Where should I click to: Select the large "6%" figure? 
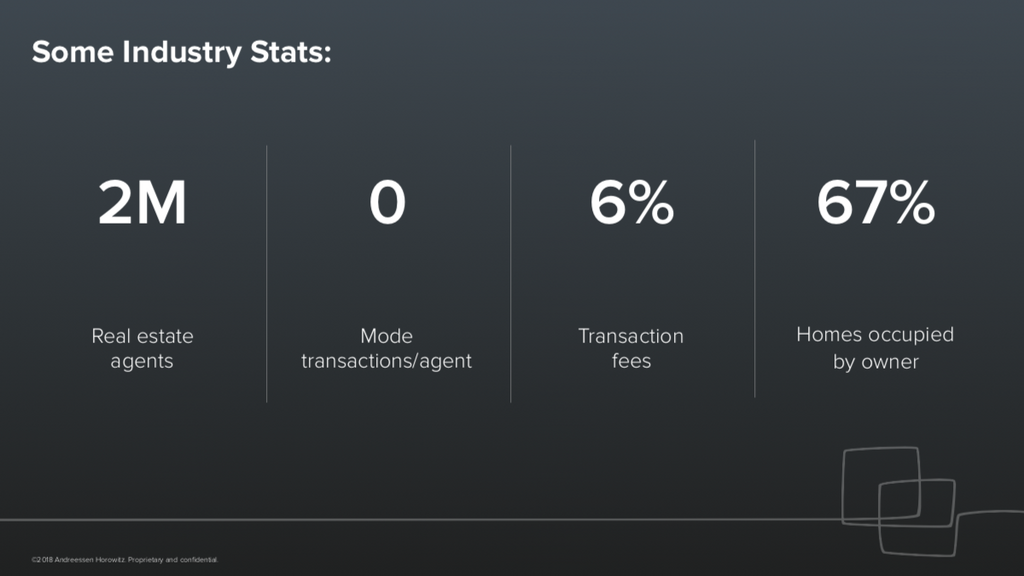(631, 203)
